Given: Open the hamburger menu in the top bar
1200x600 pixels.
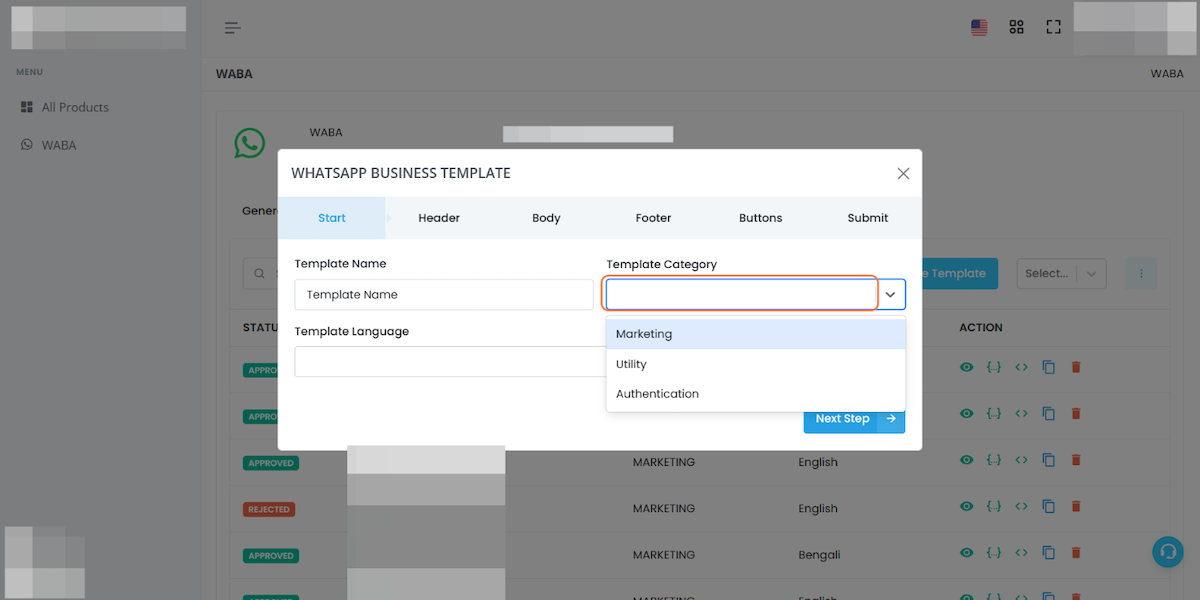Looking at the screenshot, I should click(x=232, y=28).
